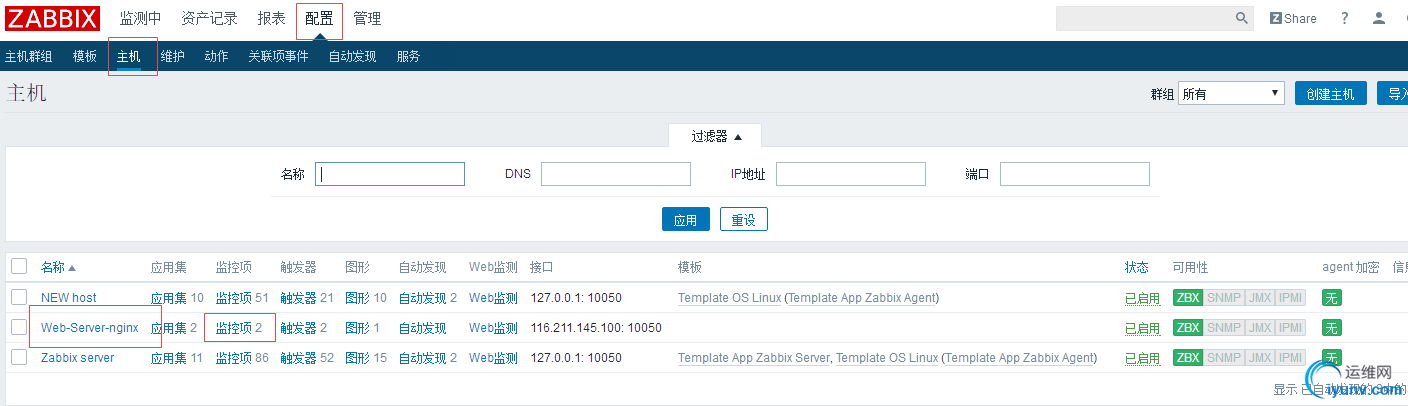Screen dimensions: 1408x406
Task: Open the NEW host link
Action: 69,297
